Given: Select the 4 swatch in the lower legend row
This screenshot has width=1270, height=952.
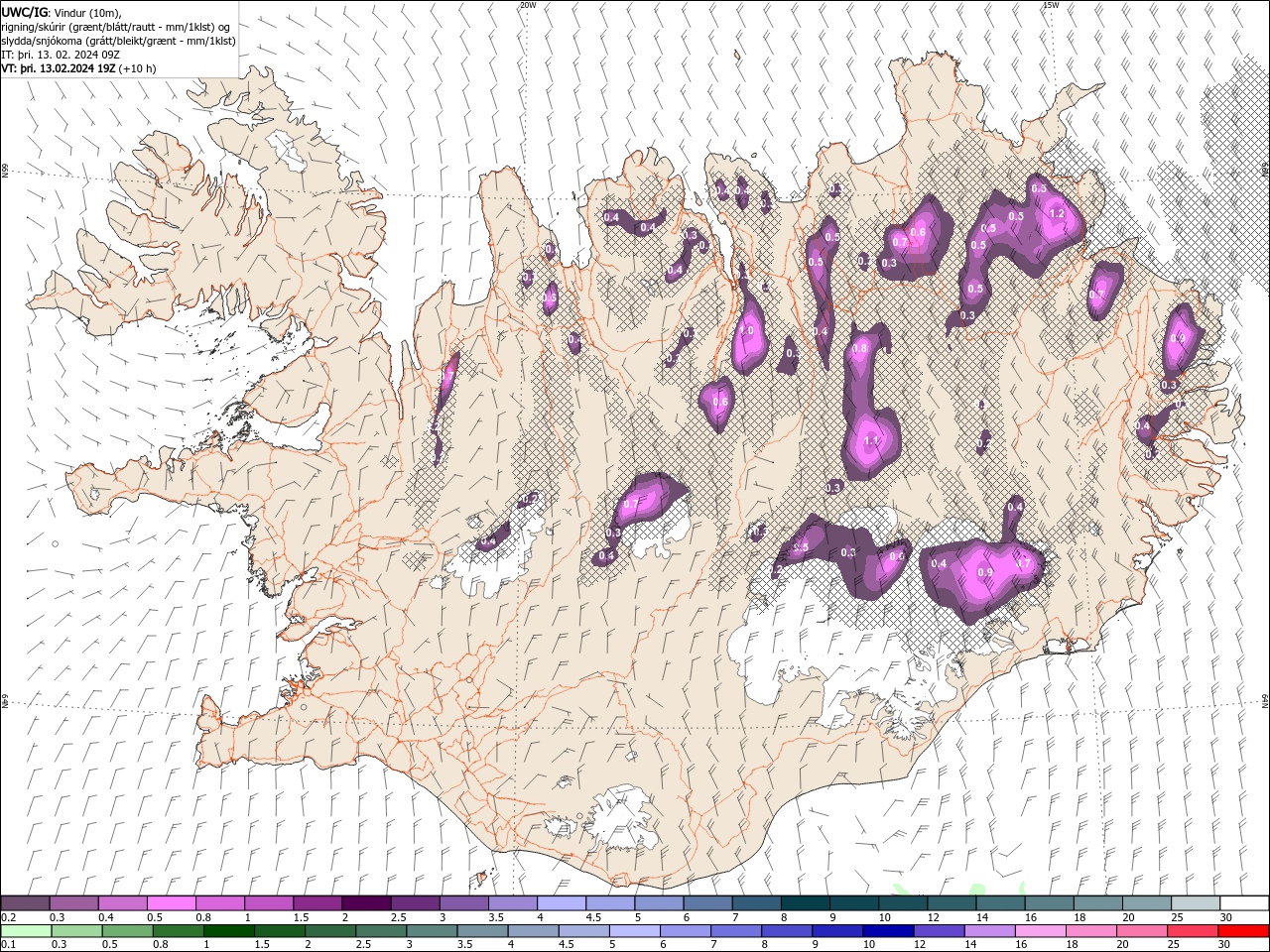Looking at the screenshot, I should (532, 931).
